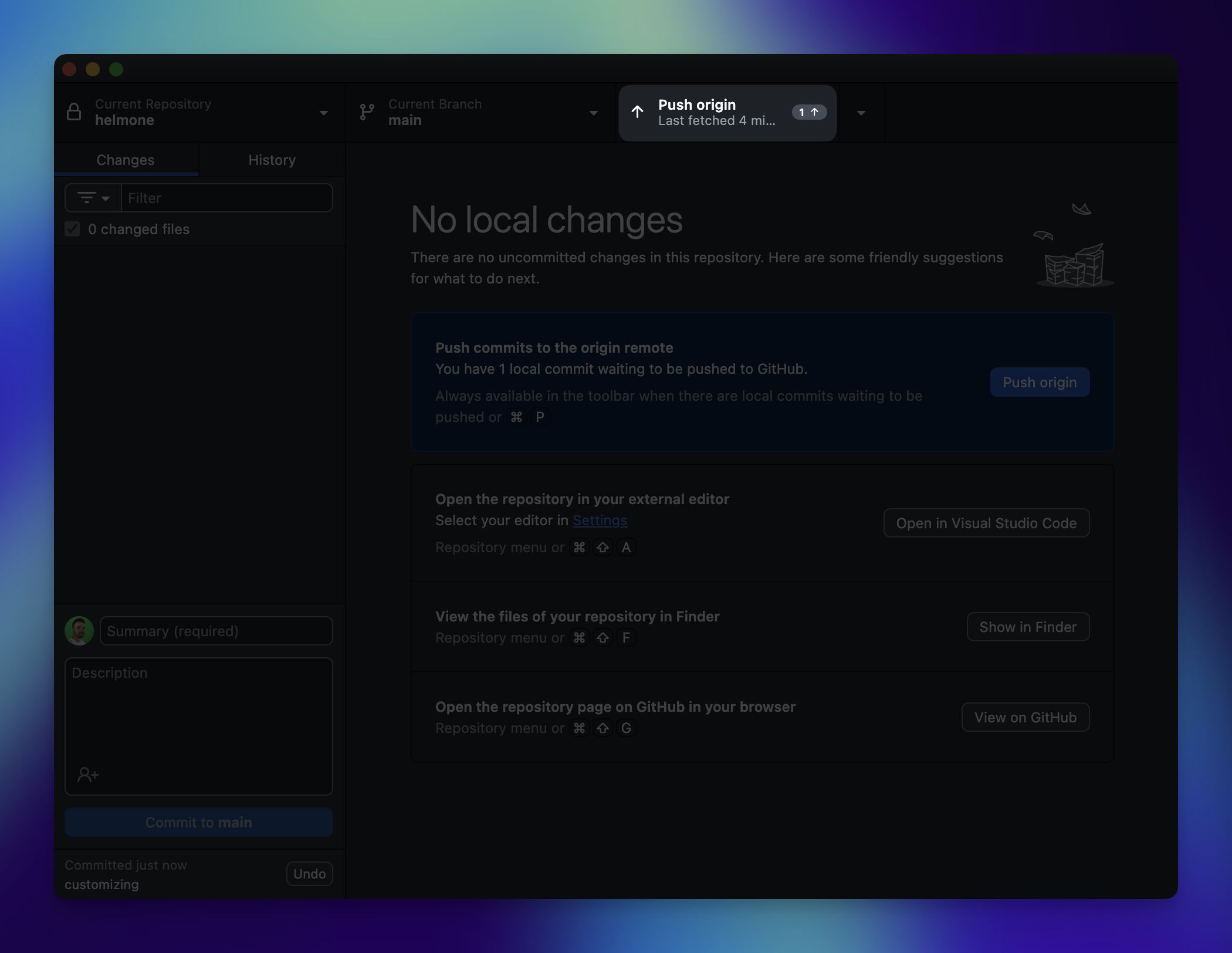Focus the Filter input field
This screenshot has height=953, width=1232.
point(226,198)
